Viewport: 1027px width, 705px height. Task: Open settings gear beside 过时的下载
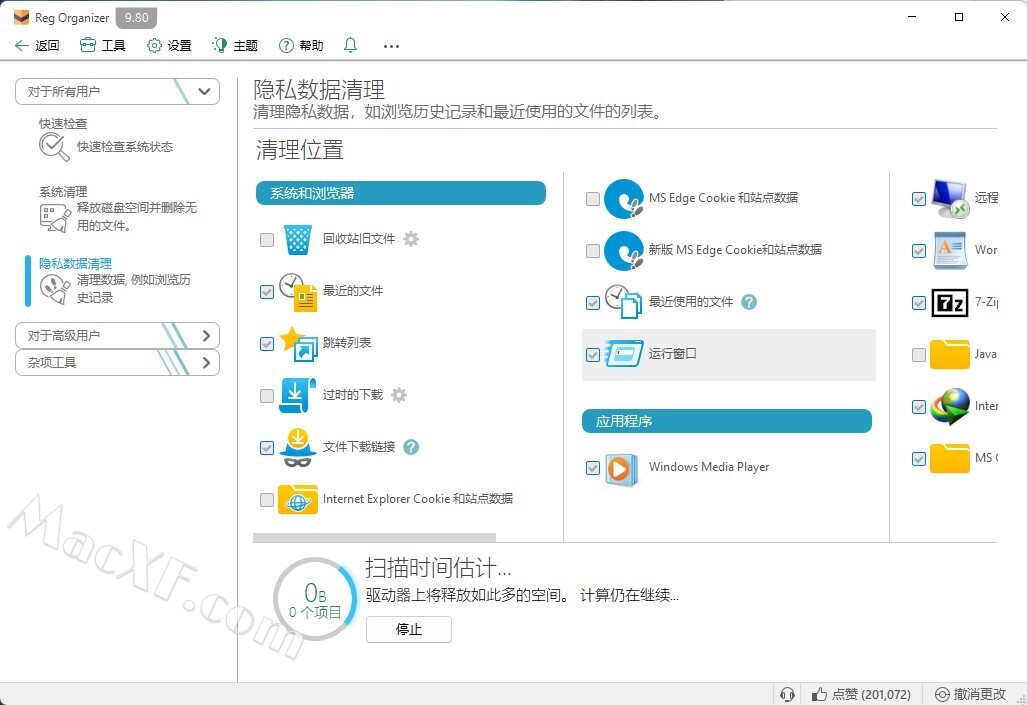pos(399,394)
